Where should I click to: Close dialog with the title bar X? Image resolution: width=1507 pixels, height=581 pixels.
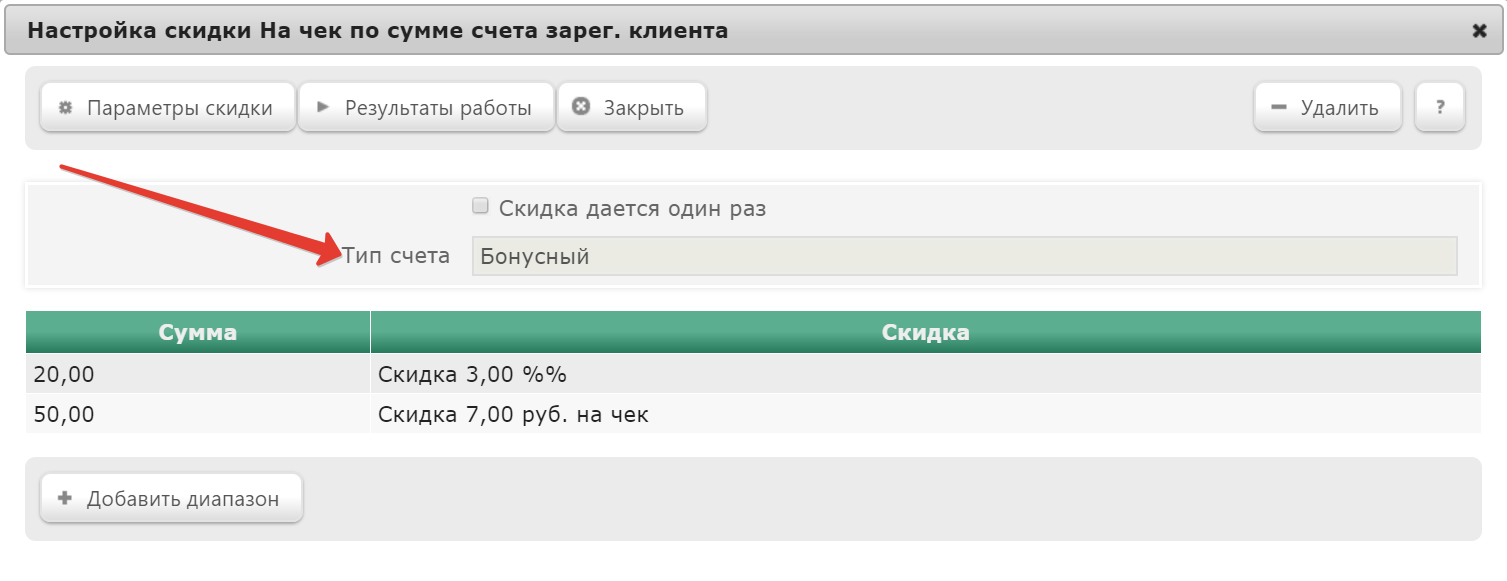click(1480, 31)
